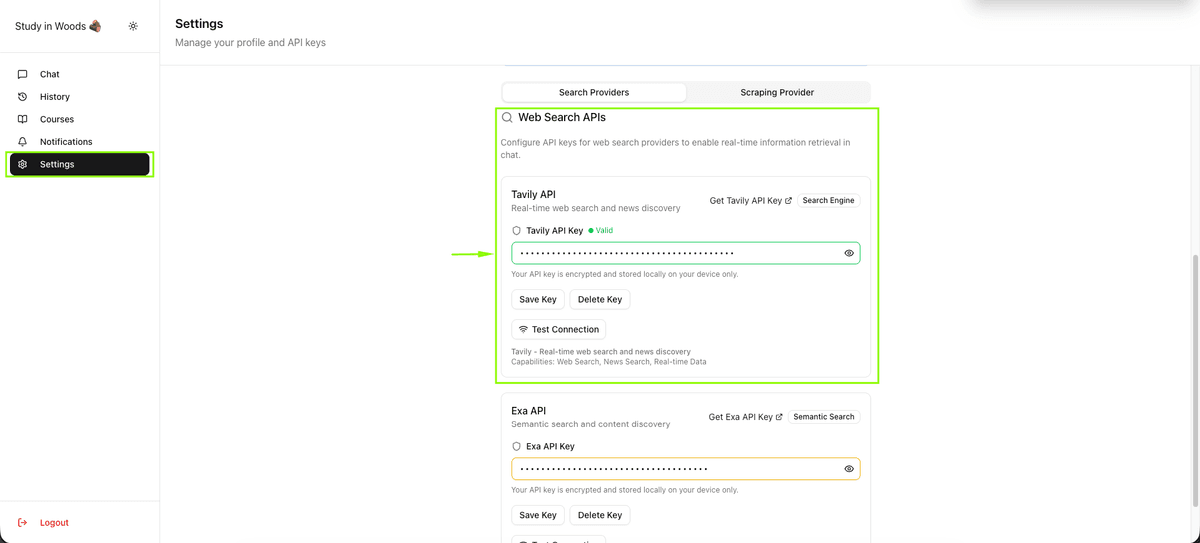
Task: Open the Get Exa API Key link
Action: (x=746, y=417)
